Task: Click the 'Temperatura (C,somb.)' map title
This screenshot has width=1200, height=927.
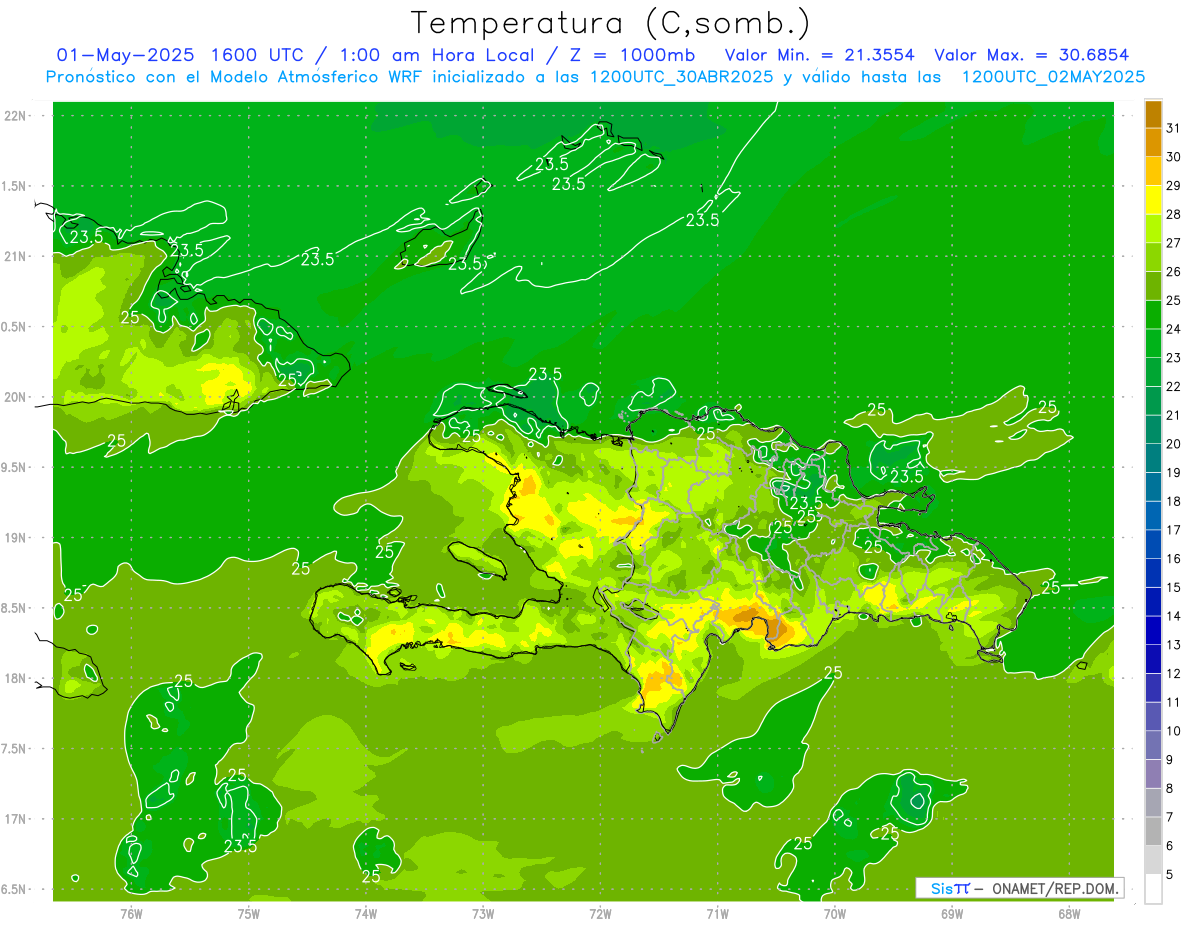Action: [611, 24]
